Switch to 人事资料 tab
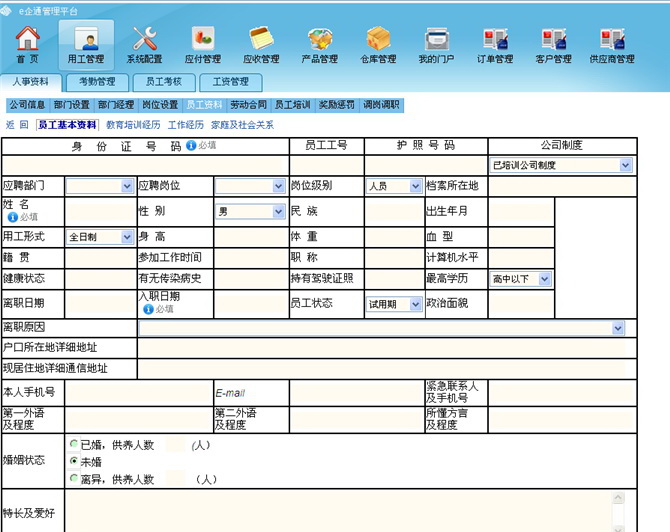This screenshot has width=670, height=532. click(31, 82)
